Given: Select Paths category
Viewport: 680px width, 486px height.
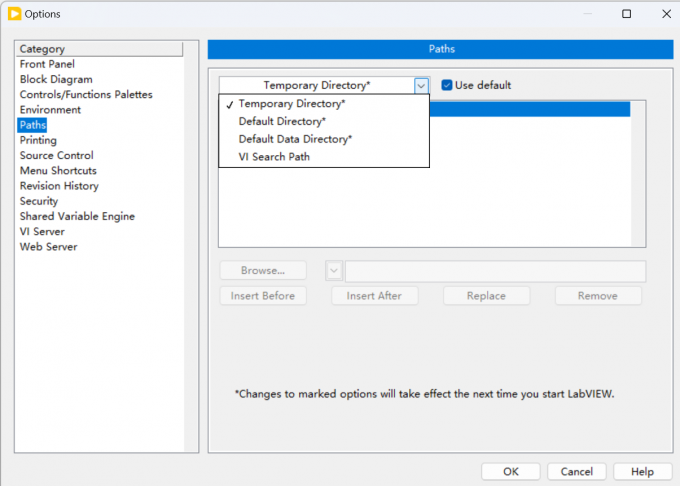Looking at the screenshot, I should click(x=33, y=125).
